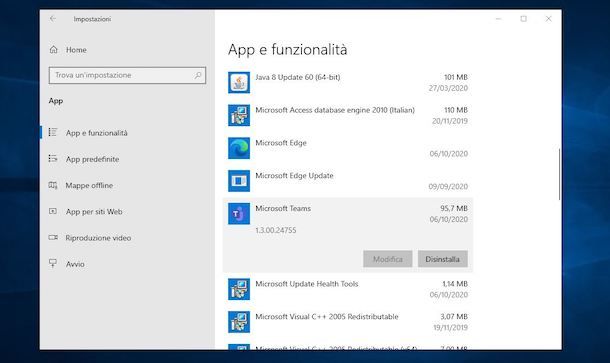The width and height of the screenshot is (610, 363).
Task: Focus the Trova un'impostazione search field
Action: 127,75
